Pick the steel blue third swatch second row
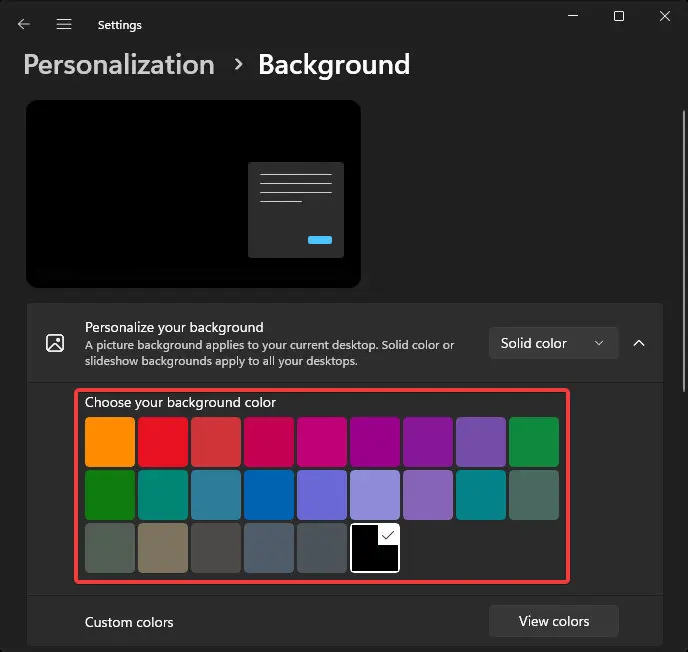The width and height of the screenshot is (688, 652). [x=216, y=495]
